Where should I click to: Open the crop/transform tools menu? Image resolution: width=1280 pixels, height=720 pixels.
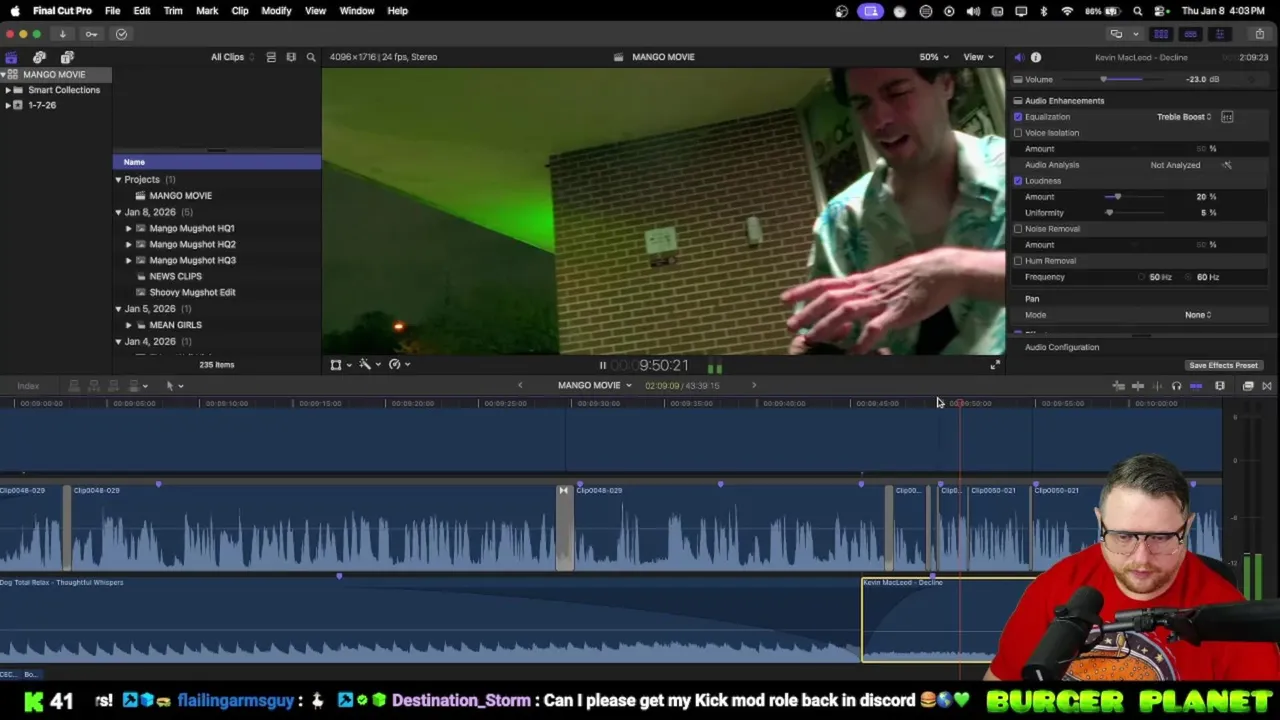coord(340,365)
